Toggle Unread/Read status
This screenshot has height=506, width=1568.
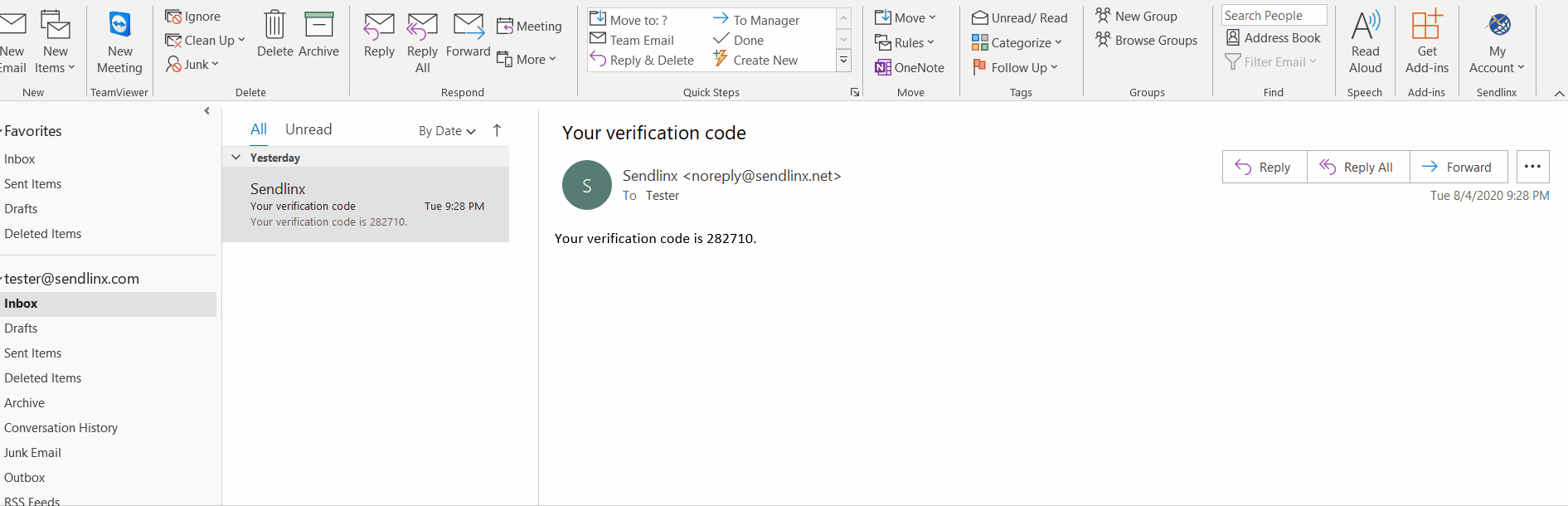coord(1020,17)
